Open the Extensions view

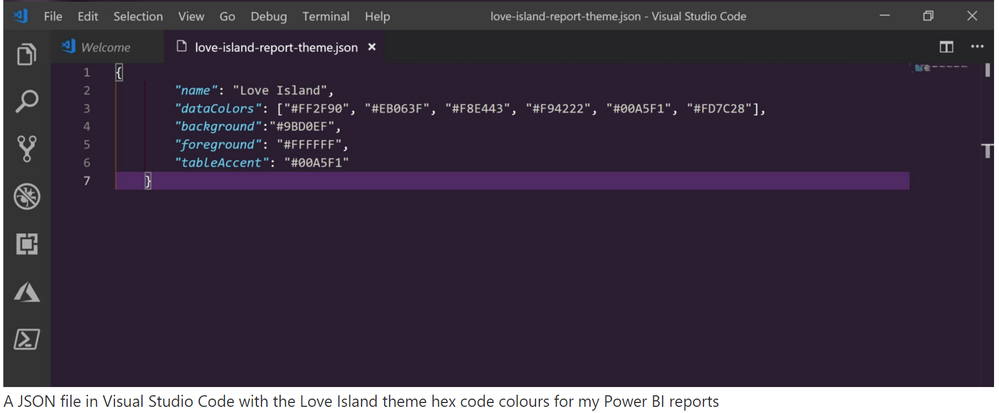[27, 244]
